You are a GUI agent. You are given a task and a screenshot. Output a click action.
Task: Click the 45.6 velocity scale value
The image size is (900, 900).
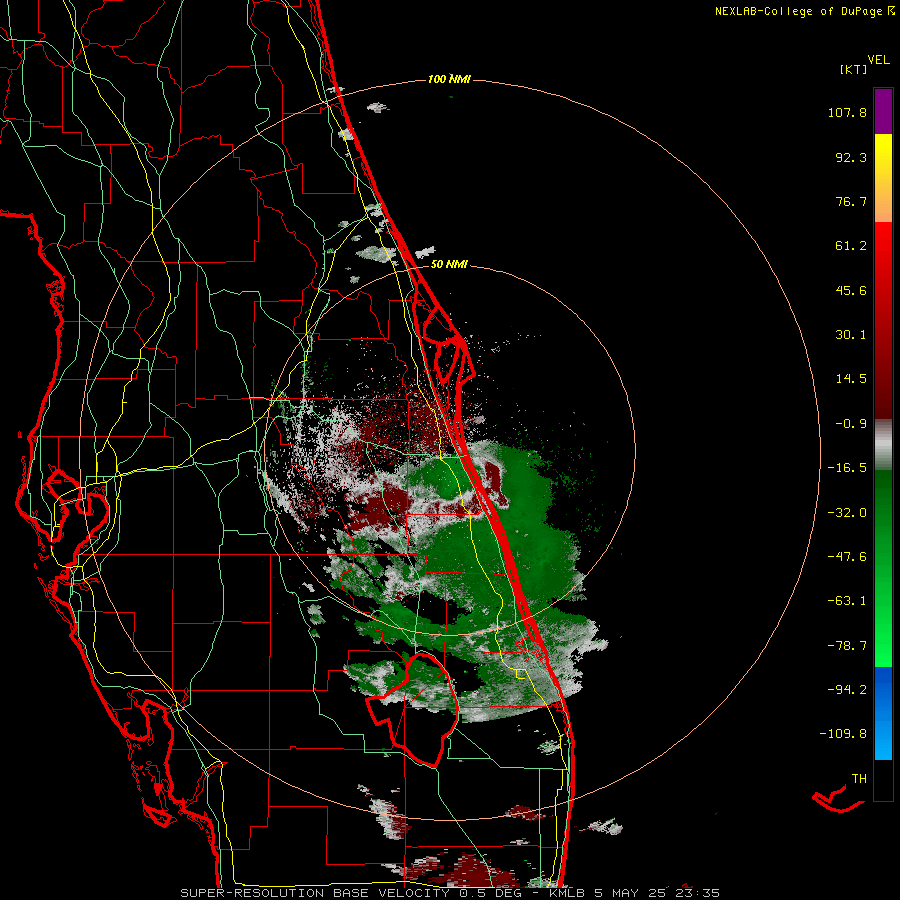coord(851,290)
